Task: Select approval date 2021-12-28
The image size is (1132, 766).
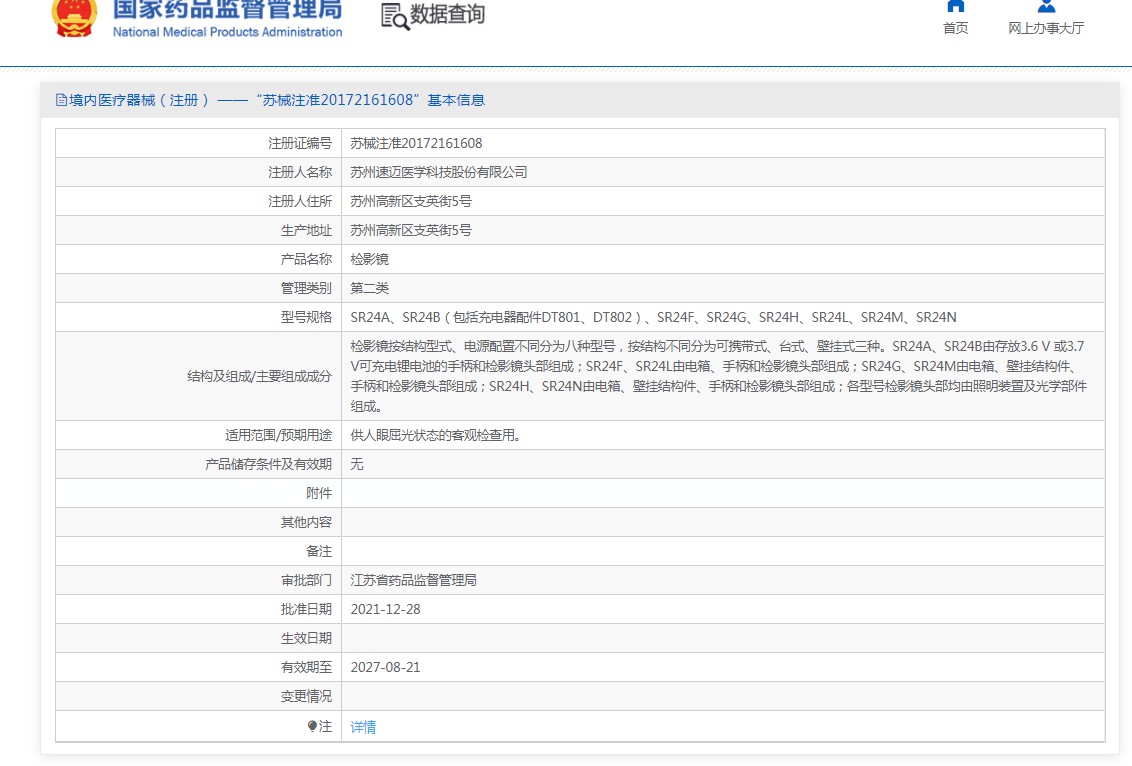Action: (x=386, y=609)
